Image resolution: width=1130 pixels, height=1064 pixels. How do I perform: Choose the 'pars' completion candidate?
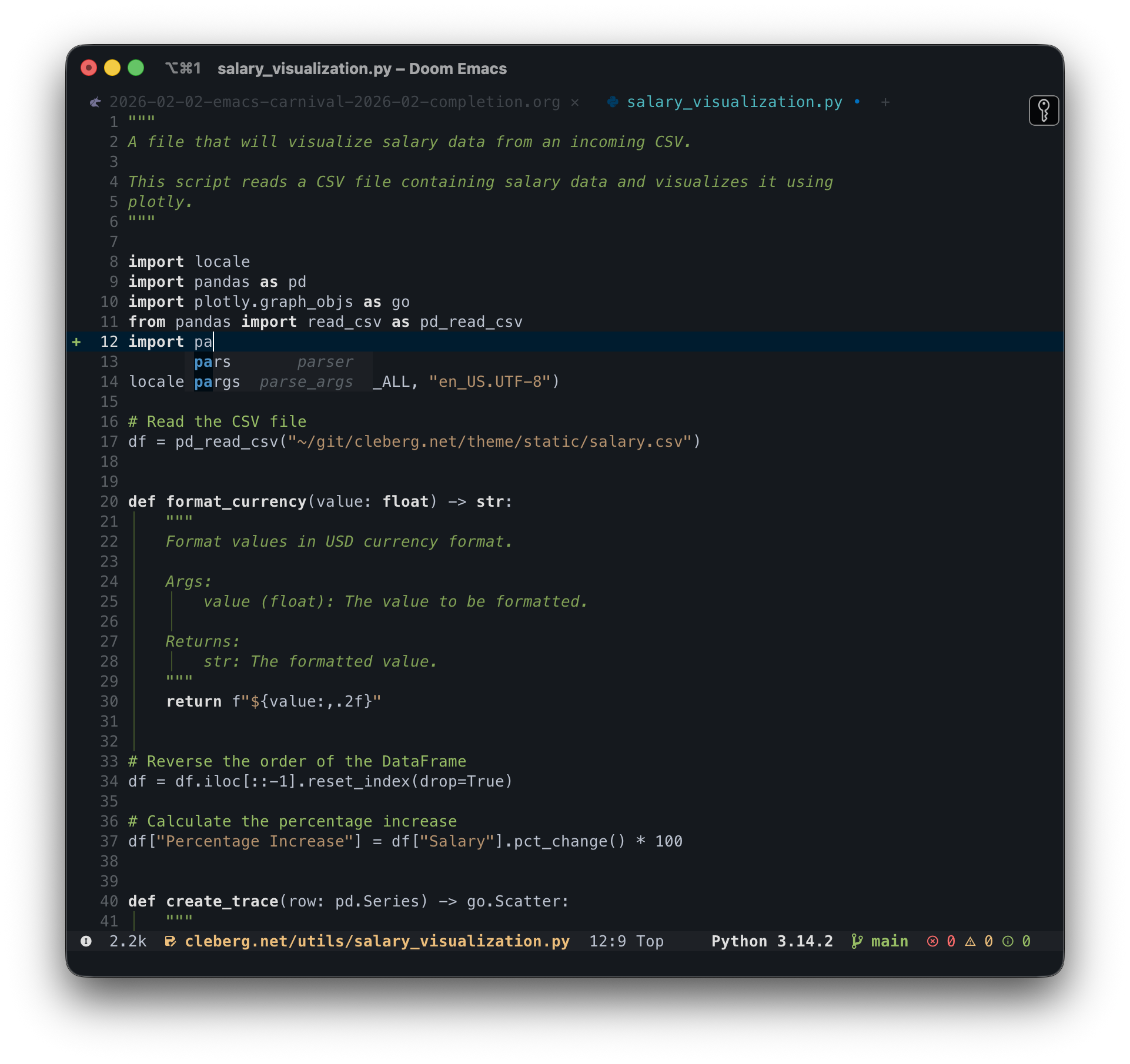tap(213, 362)
